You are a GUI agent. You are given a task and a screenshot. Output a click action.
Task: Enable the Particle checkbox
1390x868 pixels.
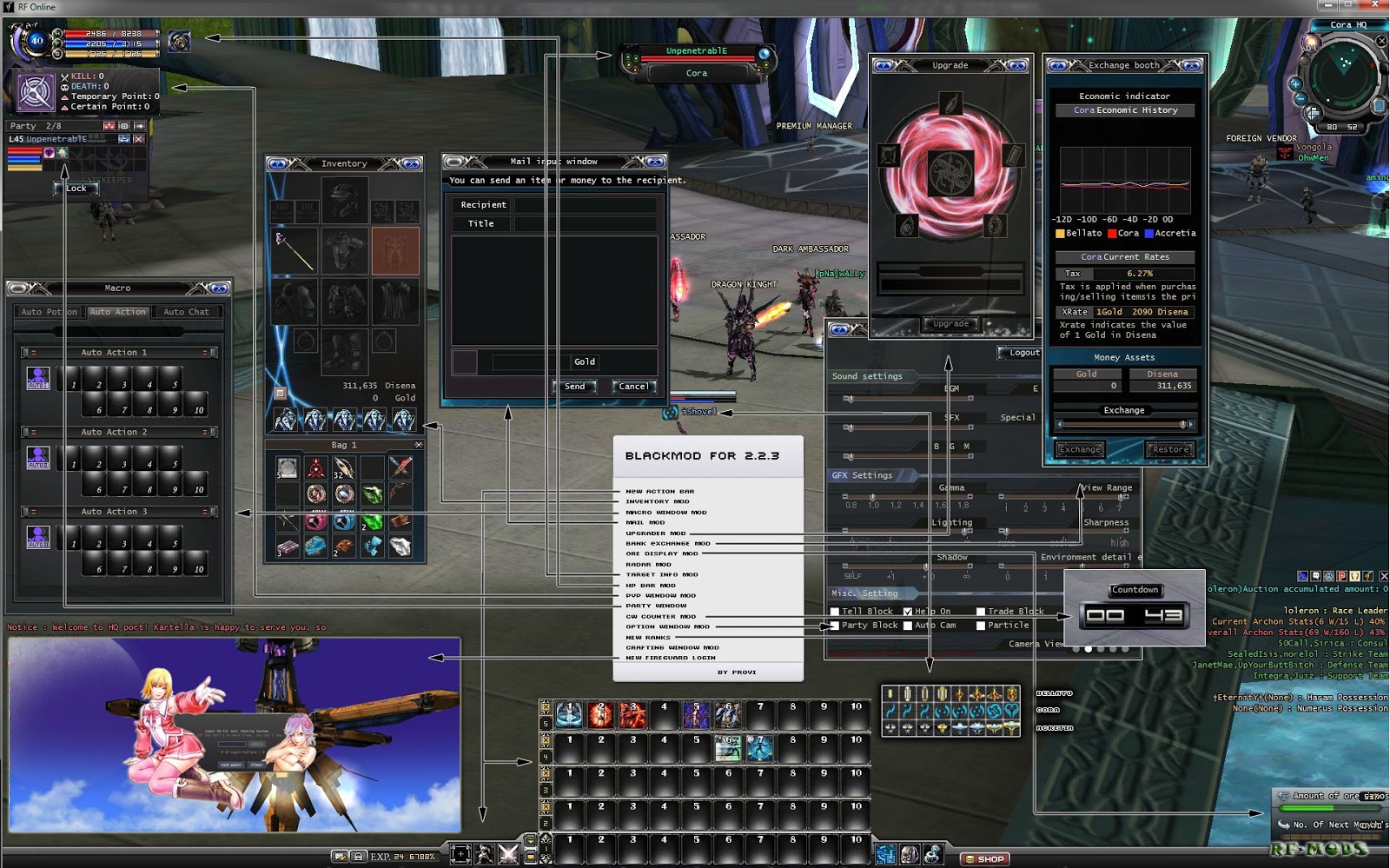pos(981,626)
